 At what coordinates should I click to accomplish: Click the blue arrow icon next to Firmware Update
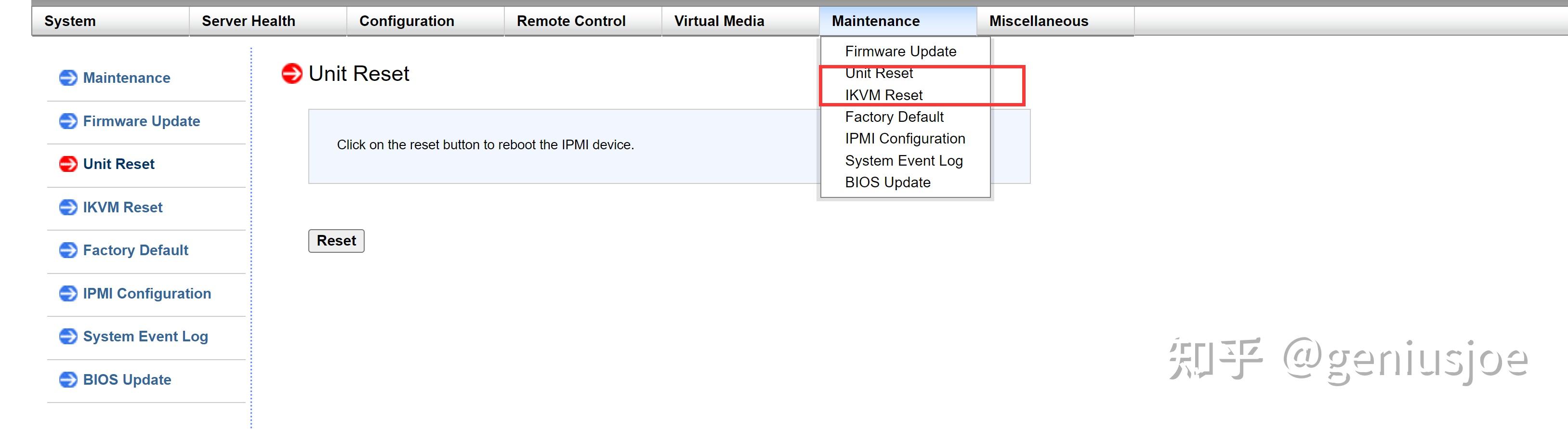(x=67, y=121)
